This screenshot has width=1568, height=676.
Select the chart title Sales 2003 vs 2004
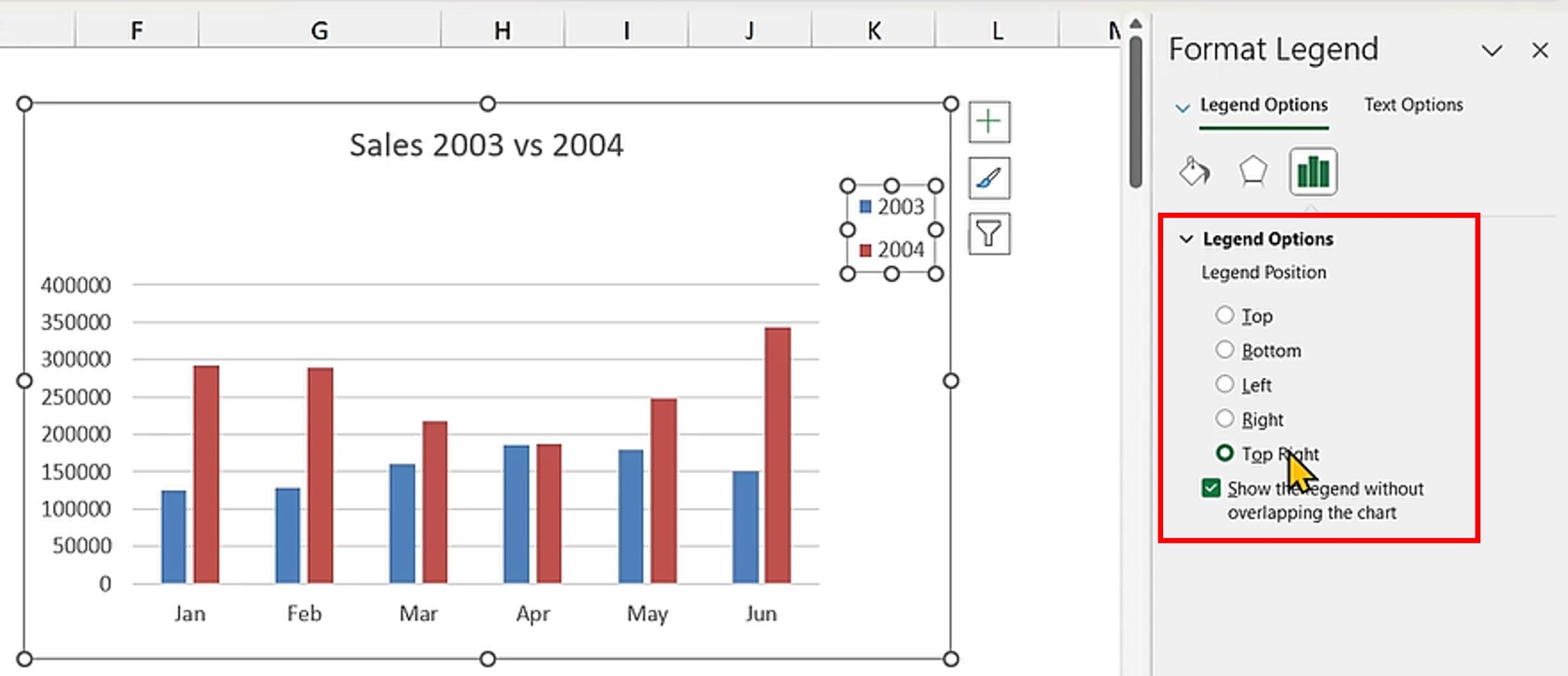pyautogui.click(x=486, y=145)
